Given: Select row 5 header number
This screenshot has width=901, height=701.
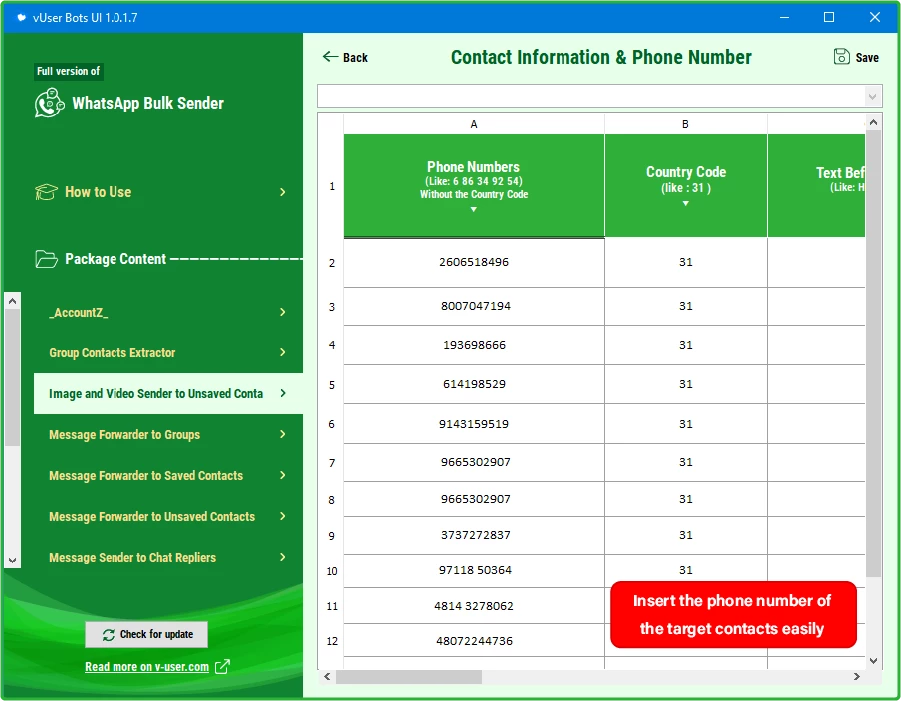Looking at the screenshot, I should (x=332, y=385).
